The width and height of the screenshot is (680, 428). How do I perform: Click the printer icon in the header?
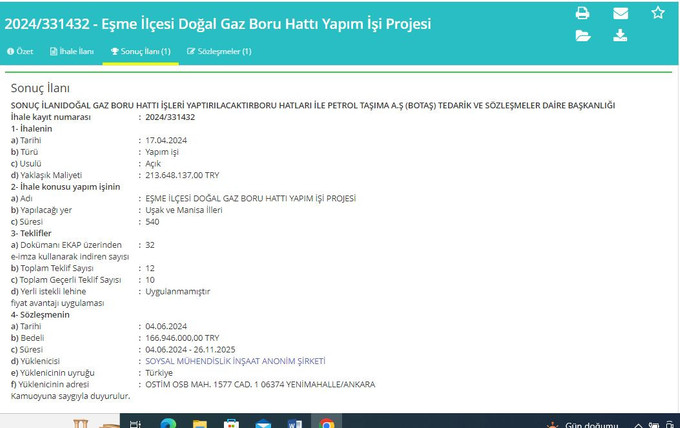coord(582,13)
